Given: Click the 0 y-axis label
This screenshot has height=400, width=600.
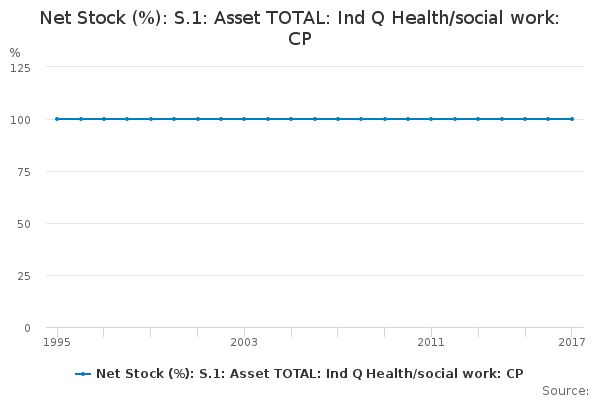Looking at the screenshot, I should click(27, 327).
